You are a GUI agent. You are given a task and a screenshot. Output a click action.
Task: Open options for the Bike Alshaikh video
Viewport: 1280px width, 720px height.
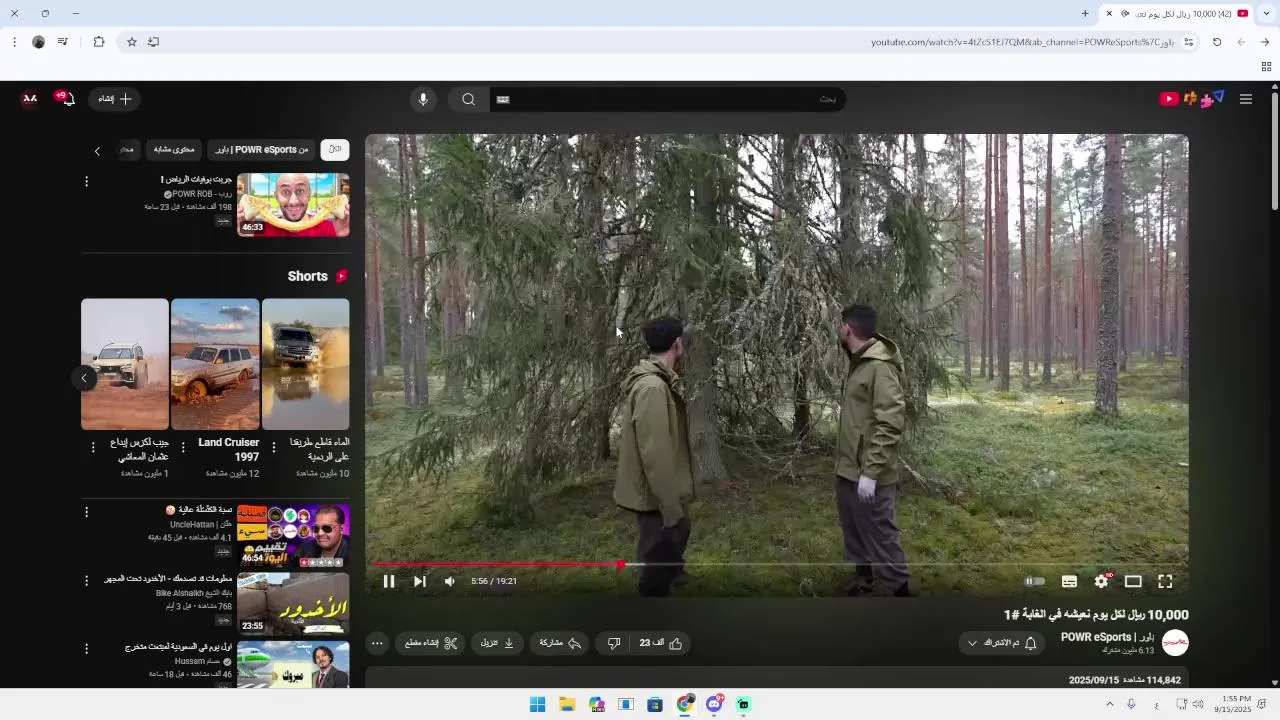pyautogui.click(x=86, y=580)
